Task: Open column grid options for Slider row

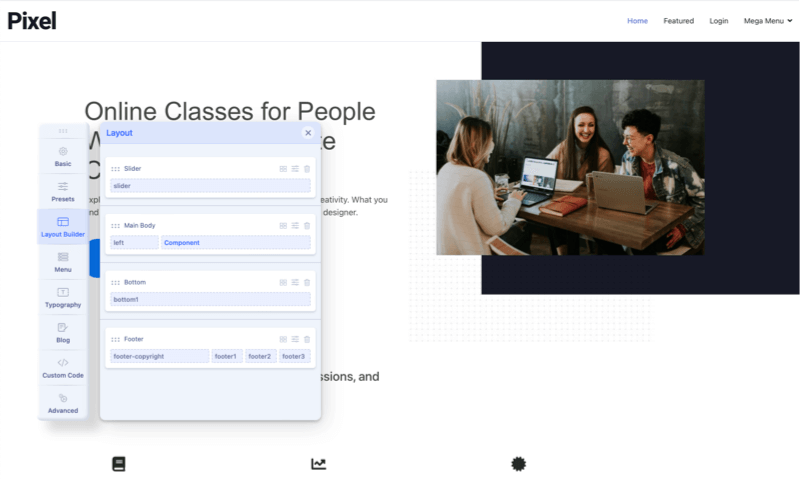Action: point(283,169)
